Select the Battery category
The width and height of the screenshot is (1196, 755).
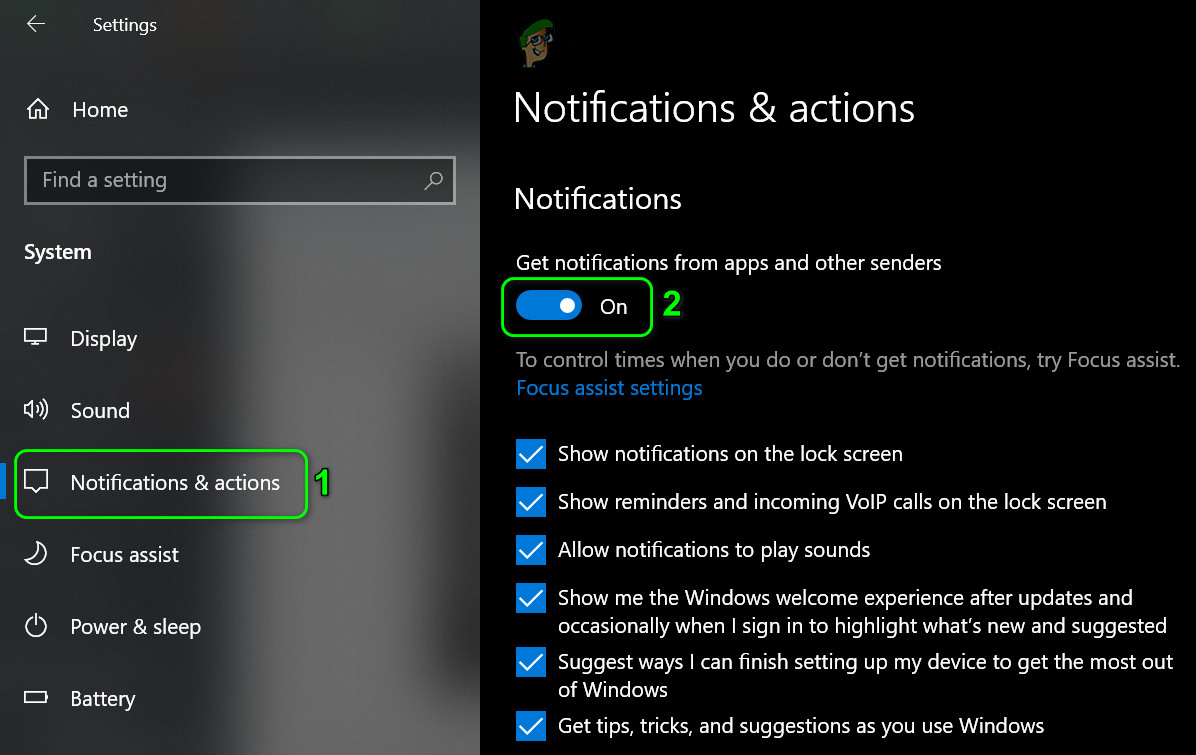(102, 699)
